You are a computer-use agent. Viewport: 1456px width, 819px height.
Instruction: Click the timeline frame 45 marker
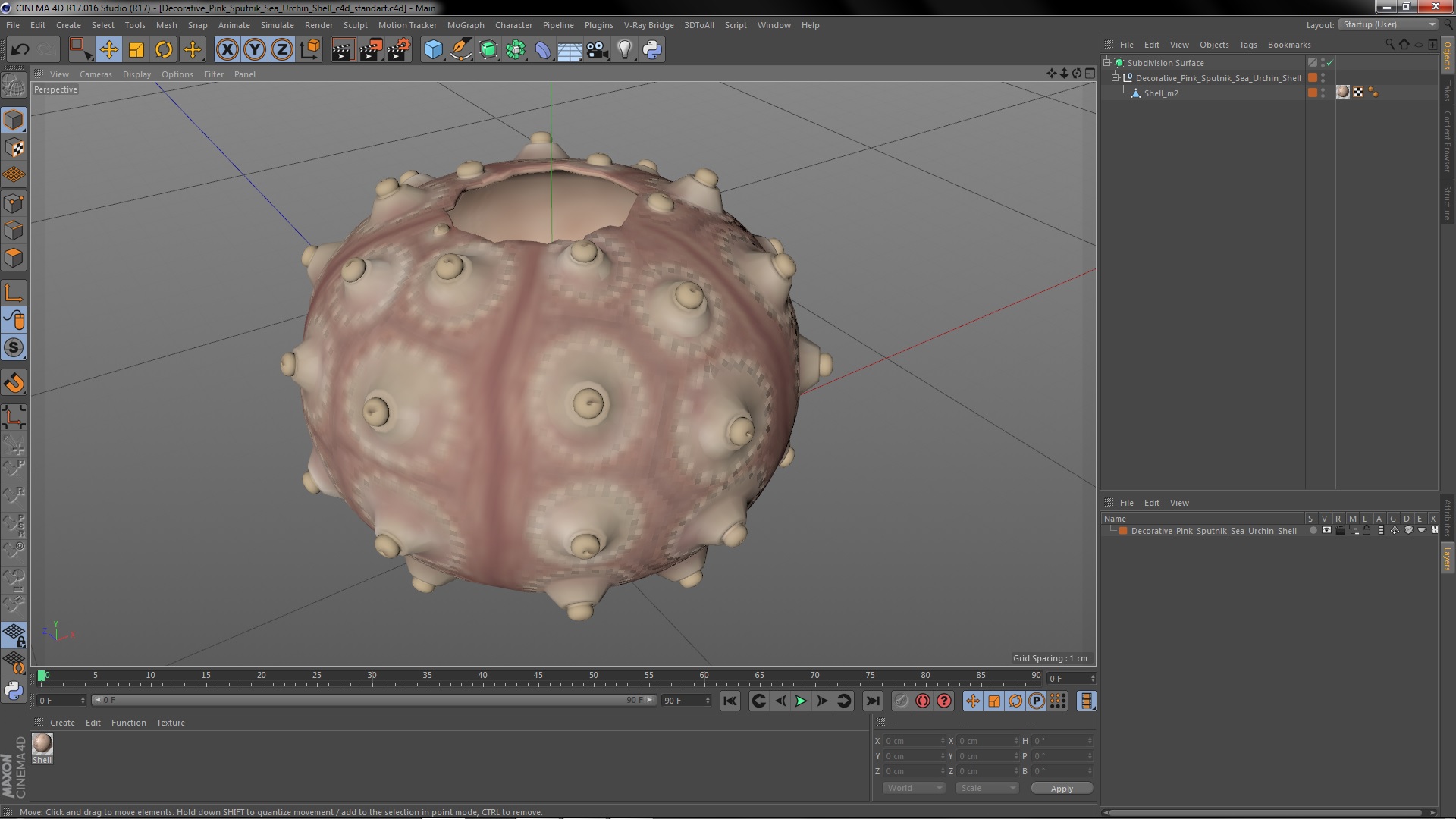click(x=538, y=676)
